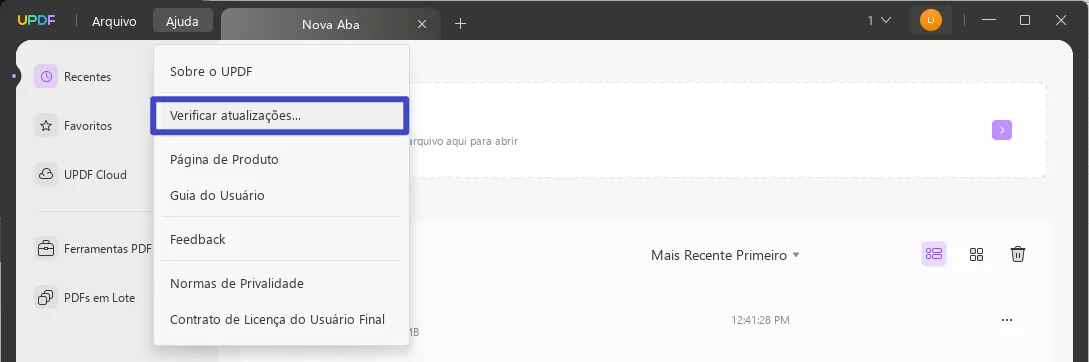Screen dimensions: 1089x362
Task: Open the Ajuda menu
Action: (182, 22)
